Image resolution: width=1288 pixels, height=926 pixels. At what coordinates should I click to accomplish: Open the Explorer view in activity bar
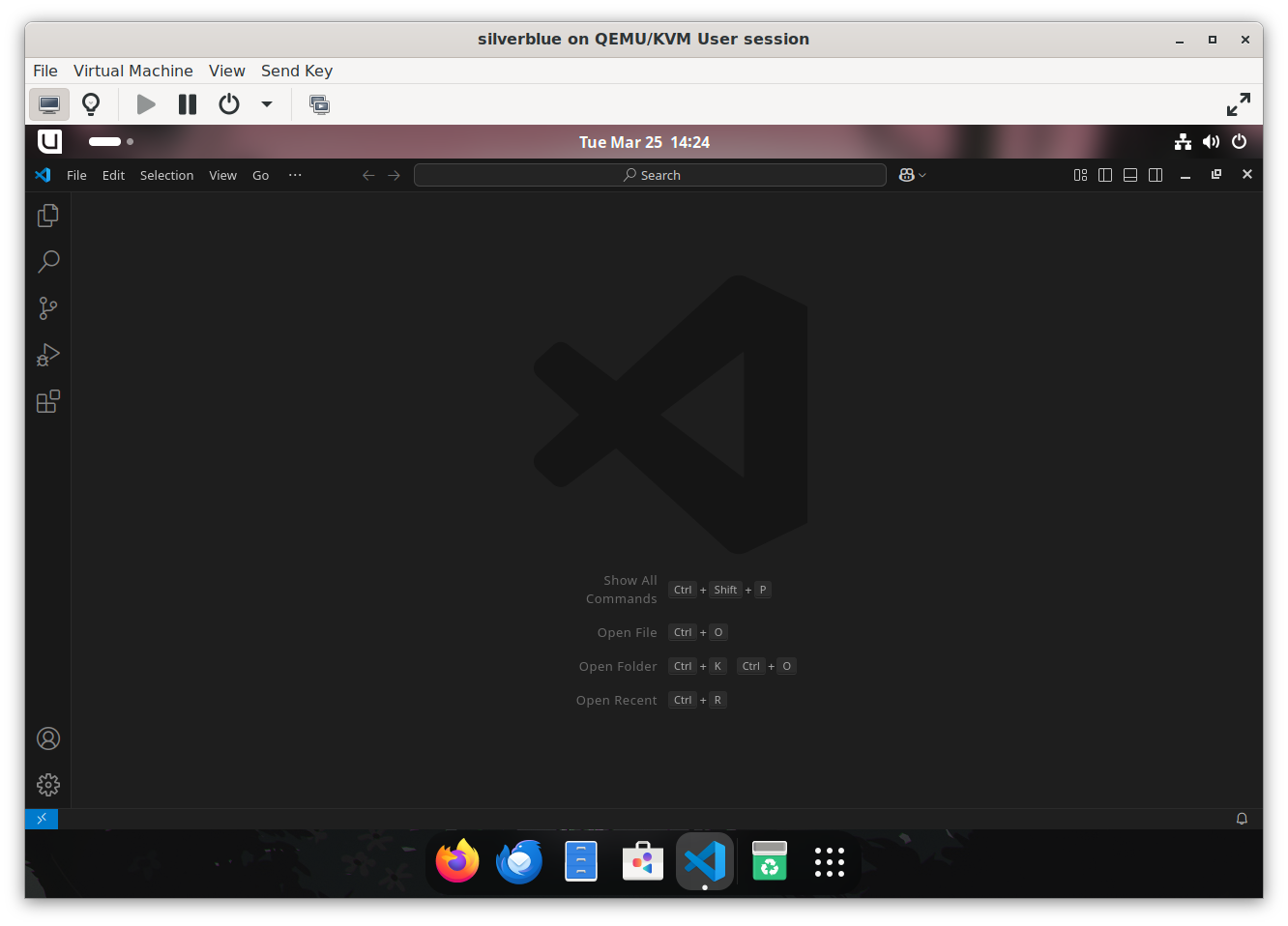pos(48,216)
